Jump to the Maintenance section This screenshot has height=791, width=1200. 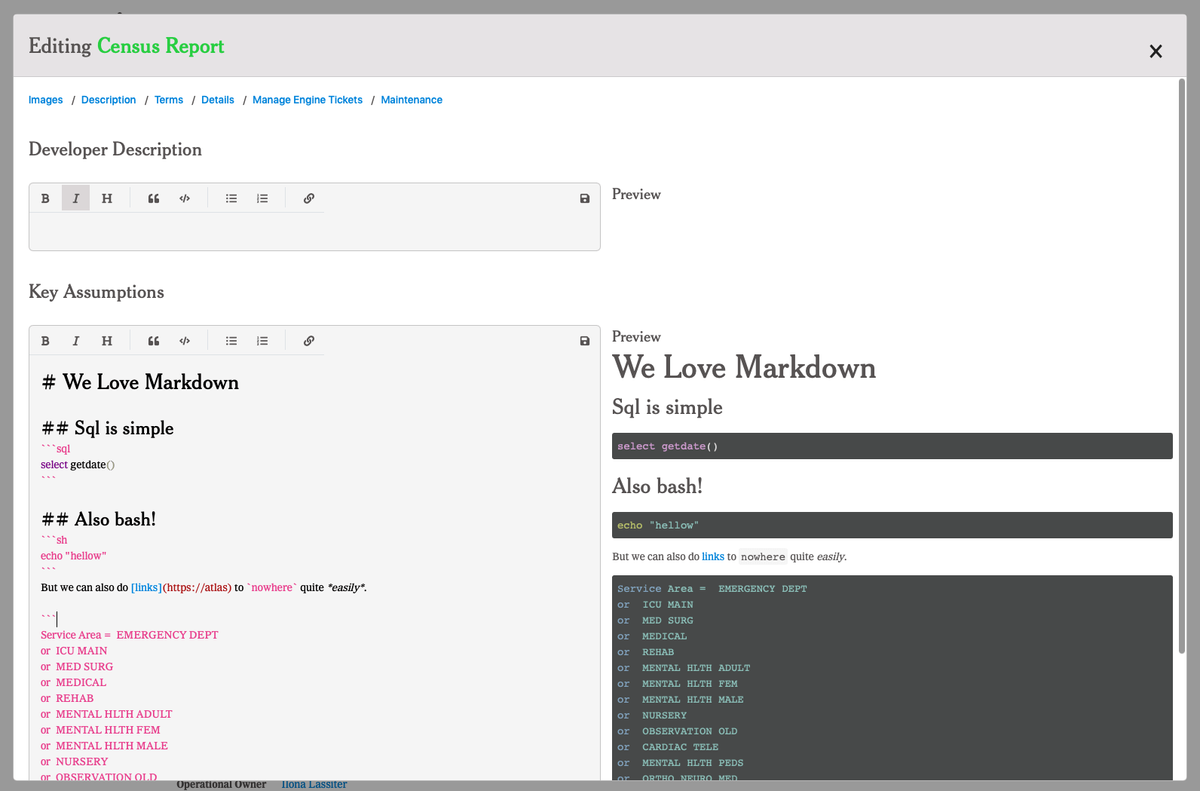pyautogui.click(x=411, y=100)
